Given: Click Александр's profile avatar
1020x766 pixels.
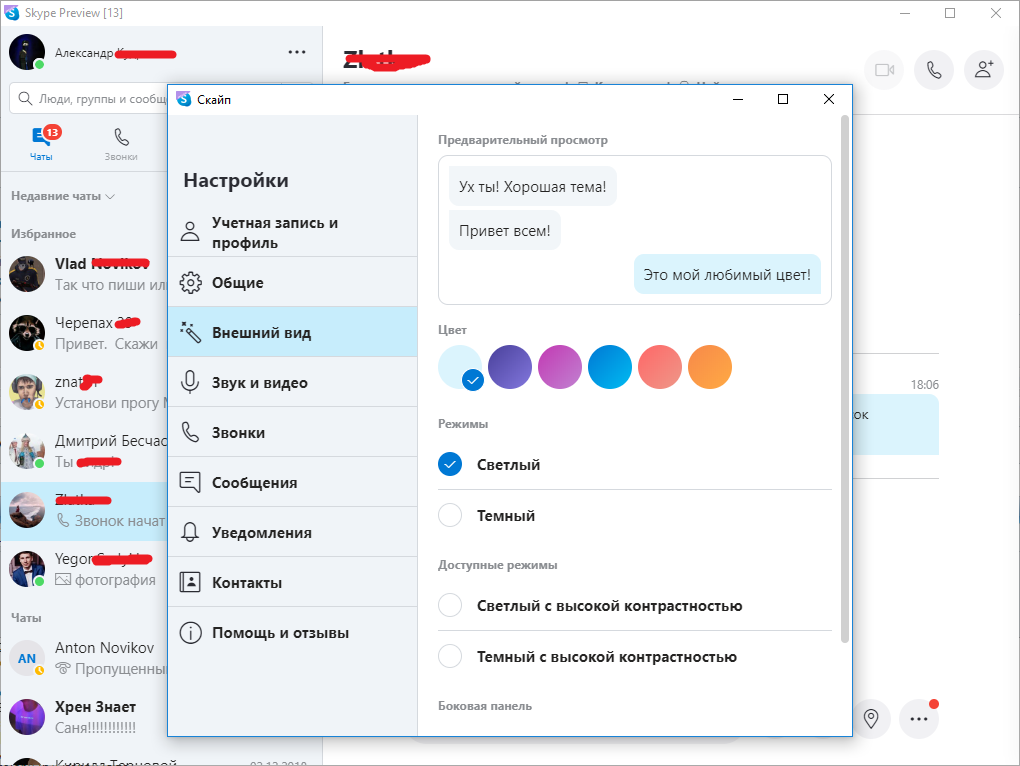Looking at the screenshot, I should pos(27,52).
